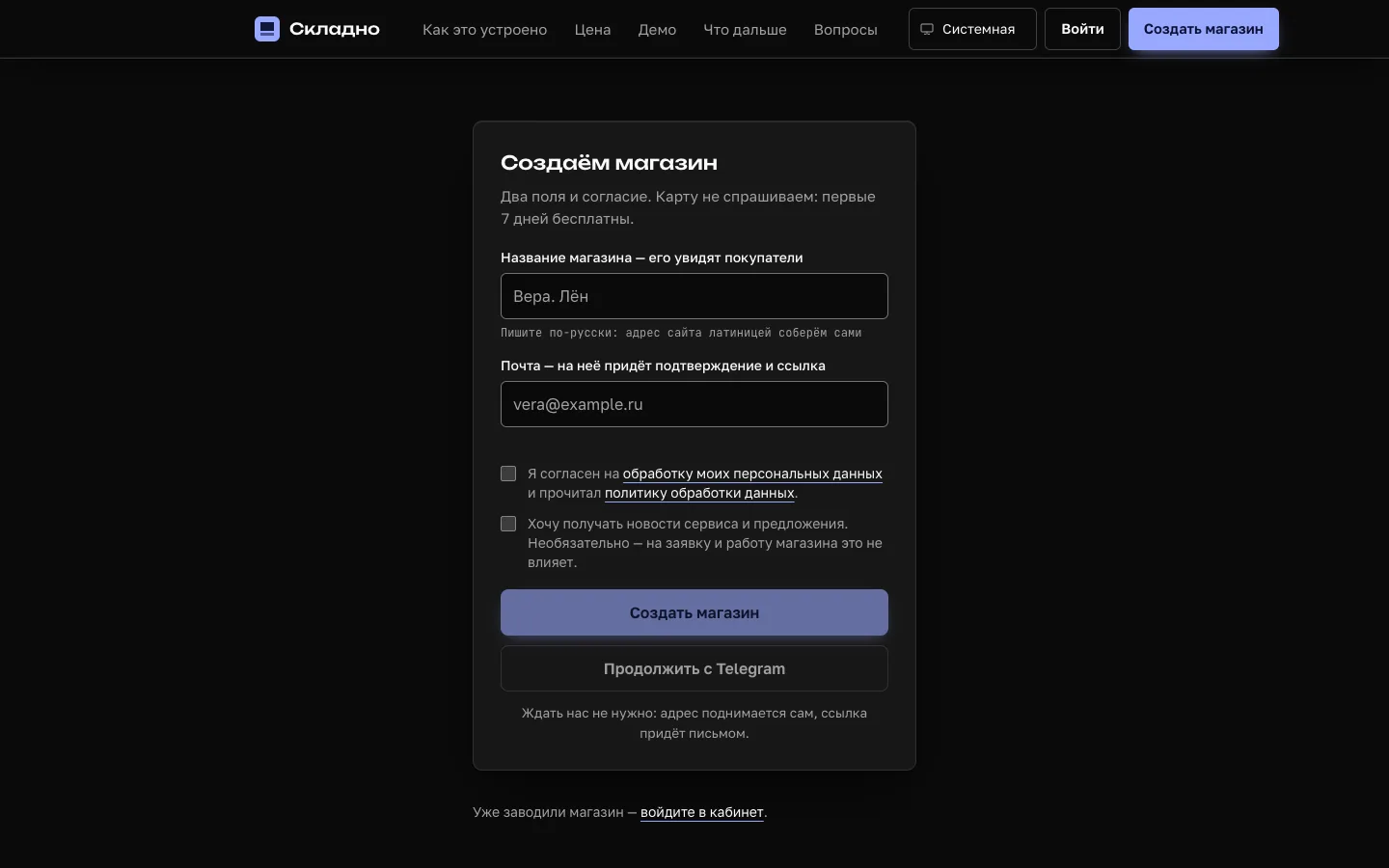Open обработку моих персональных данных link
Viewport: 1389px width, 868px height.
click(x=752, y=474)
